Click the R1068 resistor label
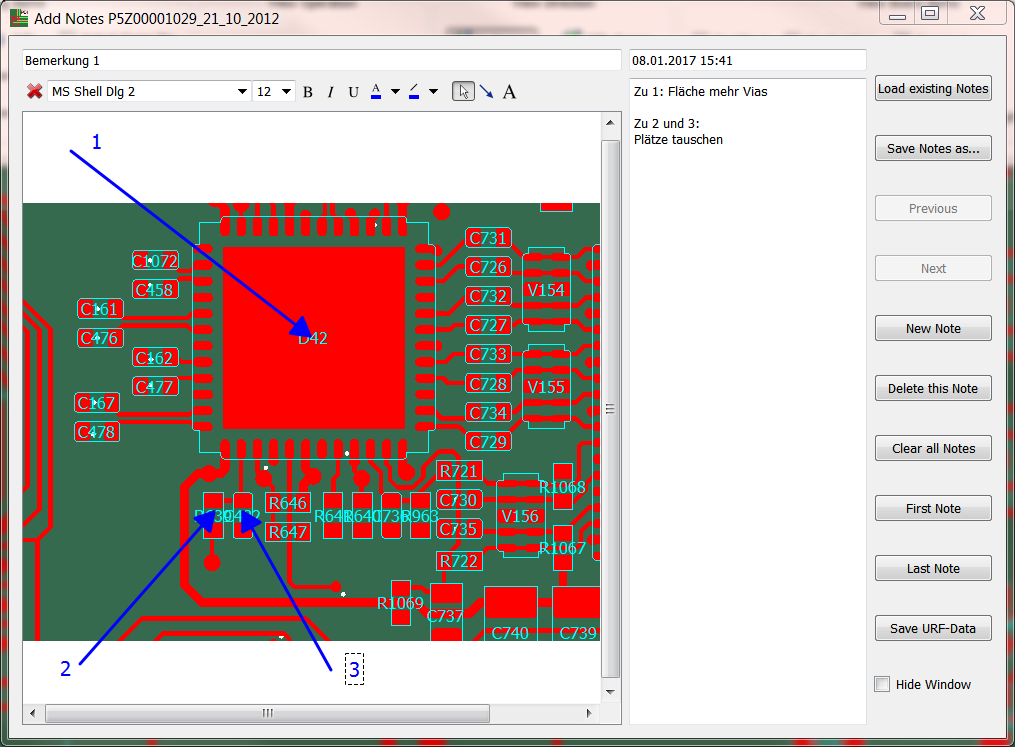This screenshot has height=747, width=1015. click(562, 487)
